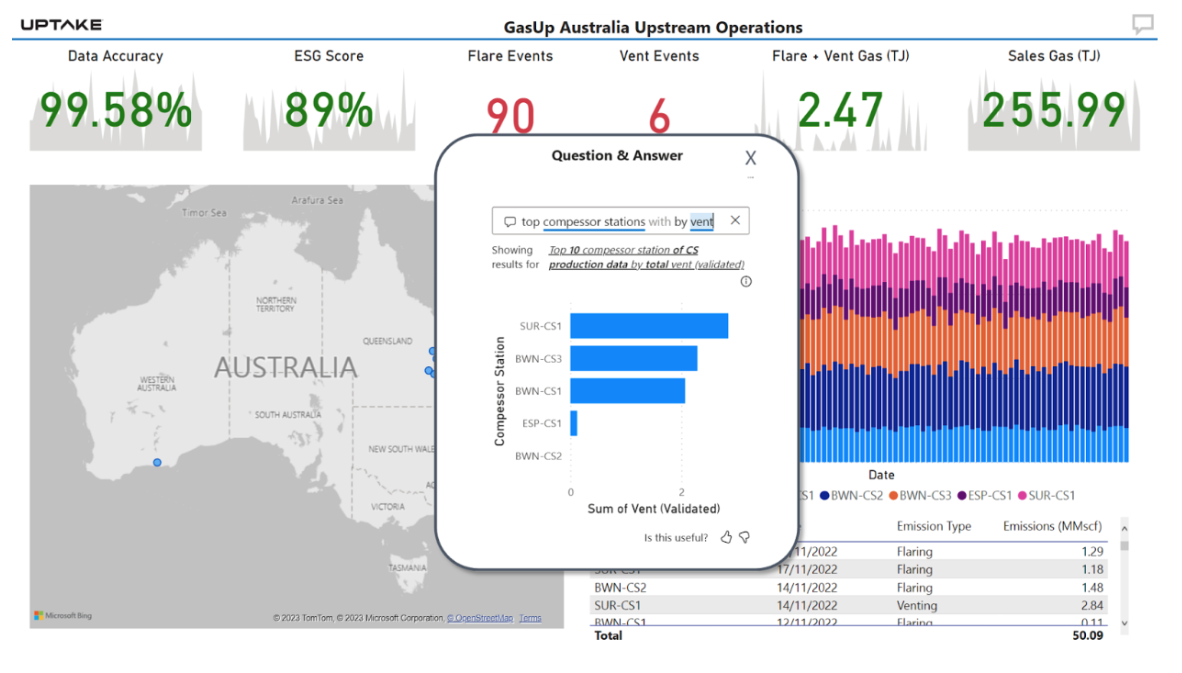Click the Q&A question input field

(620, 221)
